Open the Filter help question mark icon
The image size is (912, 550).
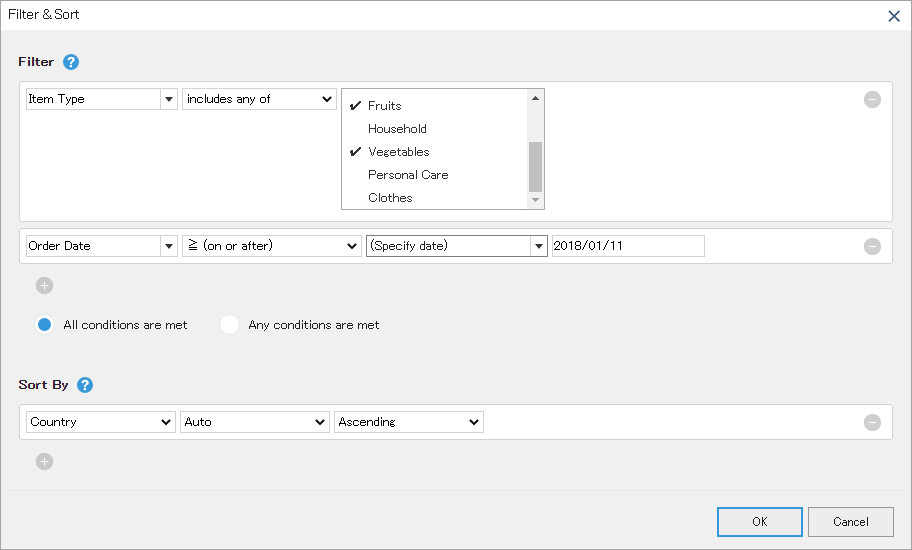pyautogui.click(x=71, y=62)
